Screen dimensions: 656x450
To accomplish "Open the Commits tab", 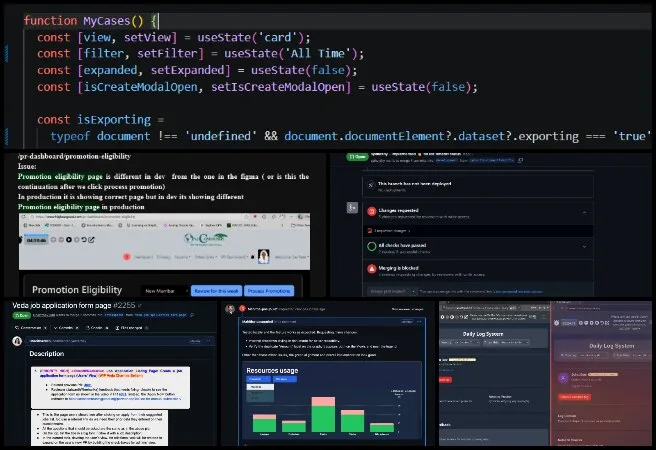I will pyautogui.click(x=66, y=327).
